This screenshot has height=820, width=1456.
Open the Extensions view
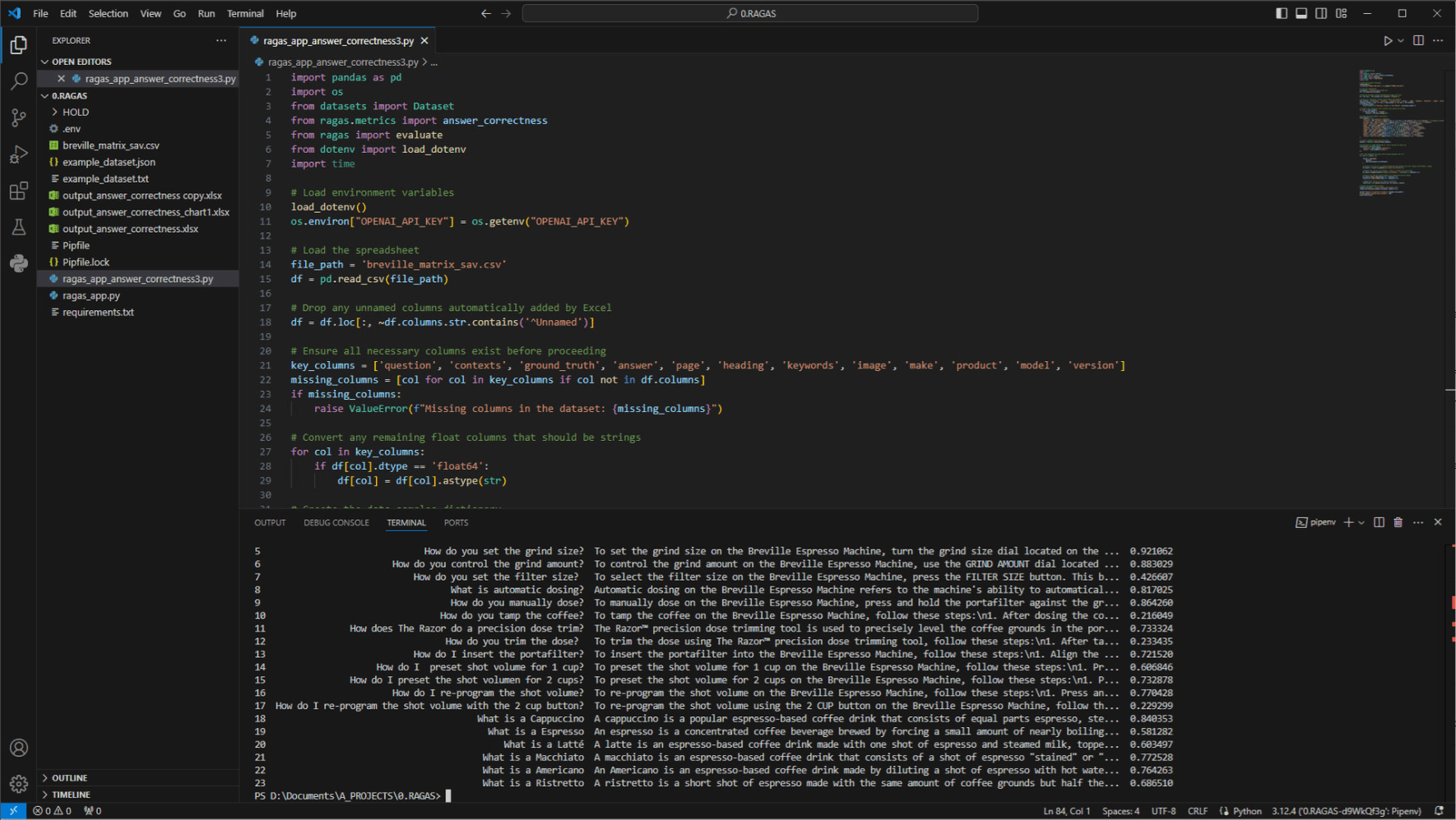18,191
